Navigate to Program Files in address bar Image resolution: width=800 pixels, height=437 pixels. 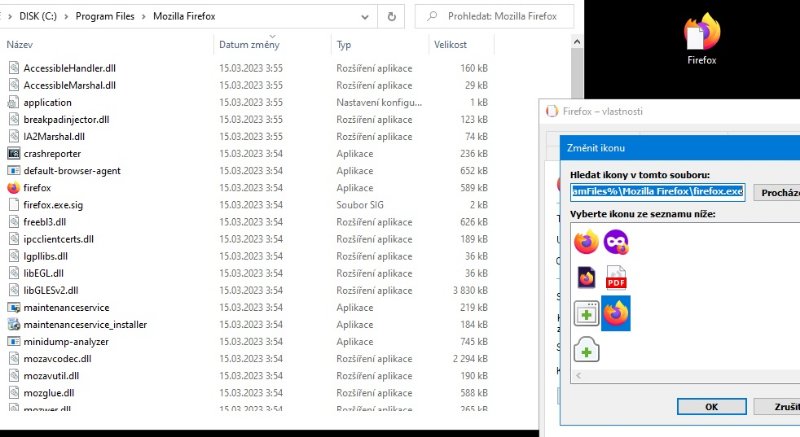pos(105,16)
